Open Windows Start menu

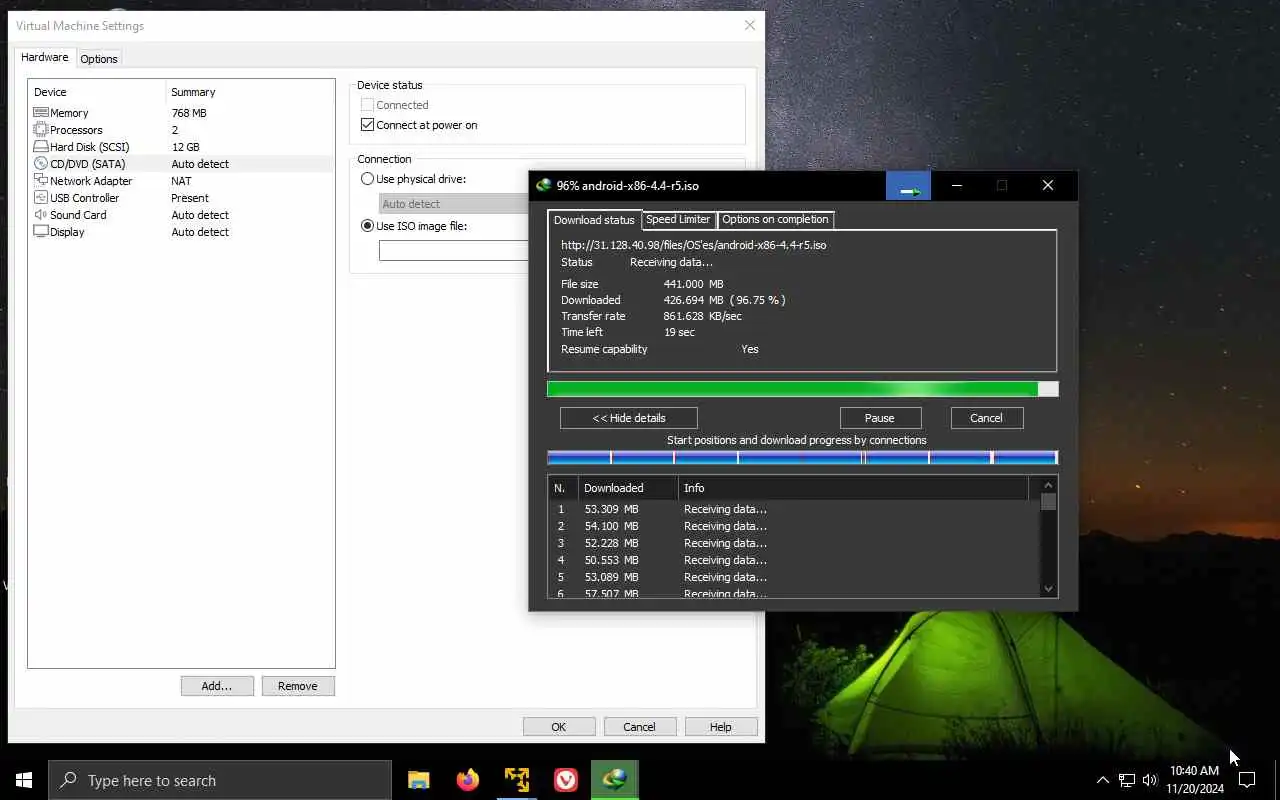[24, 780]
